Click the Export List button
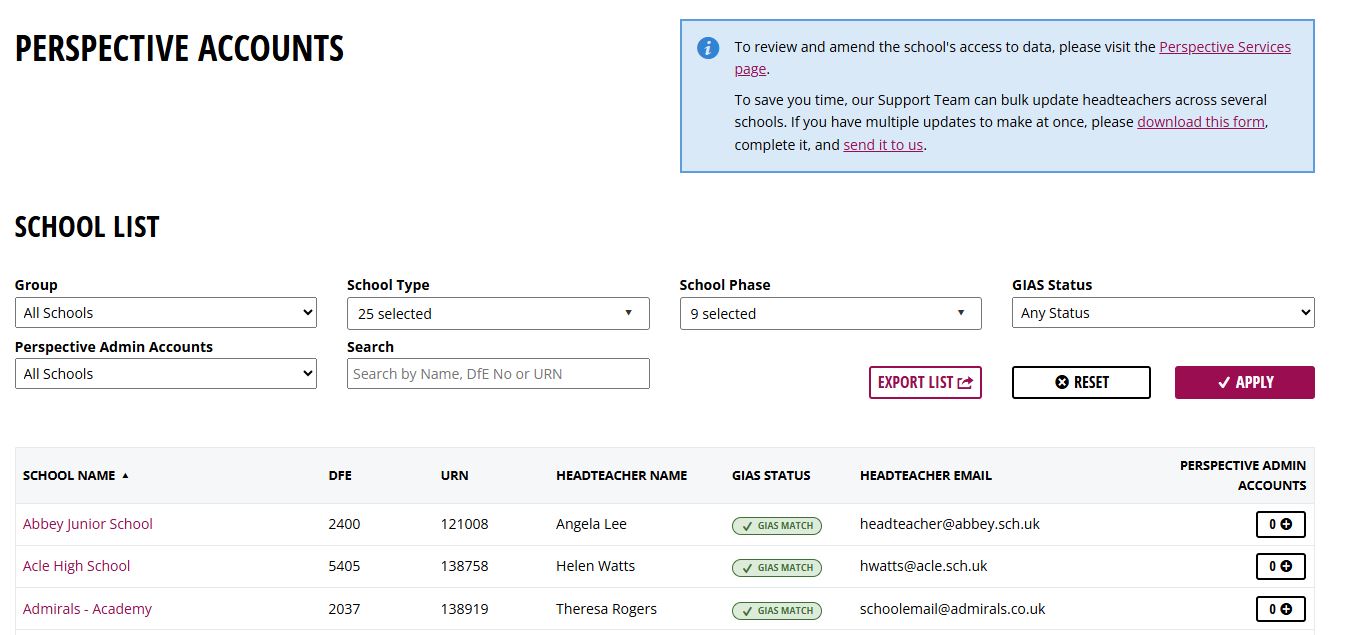The width and height of the screenshot is (1345, 635). click(x=925, y=382)
